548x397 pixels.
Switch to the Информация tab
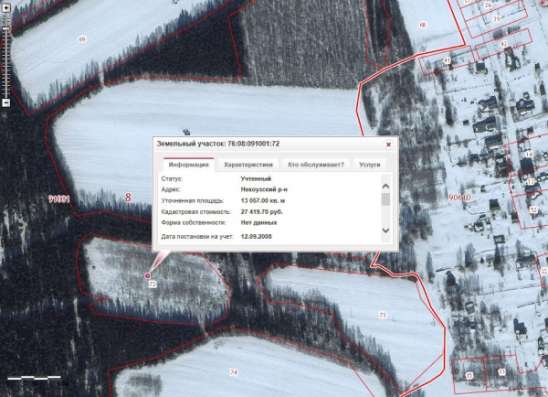[x=189, y=165]
